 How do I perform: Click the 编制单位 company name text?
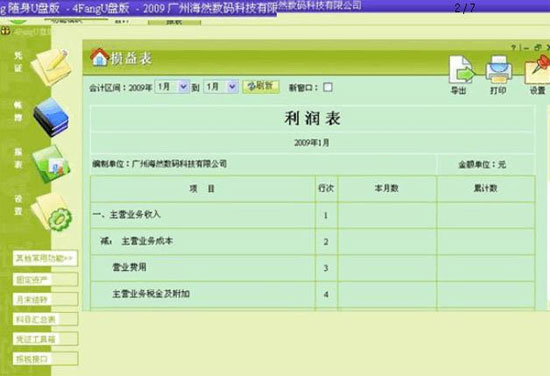(160, 164)
